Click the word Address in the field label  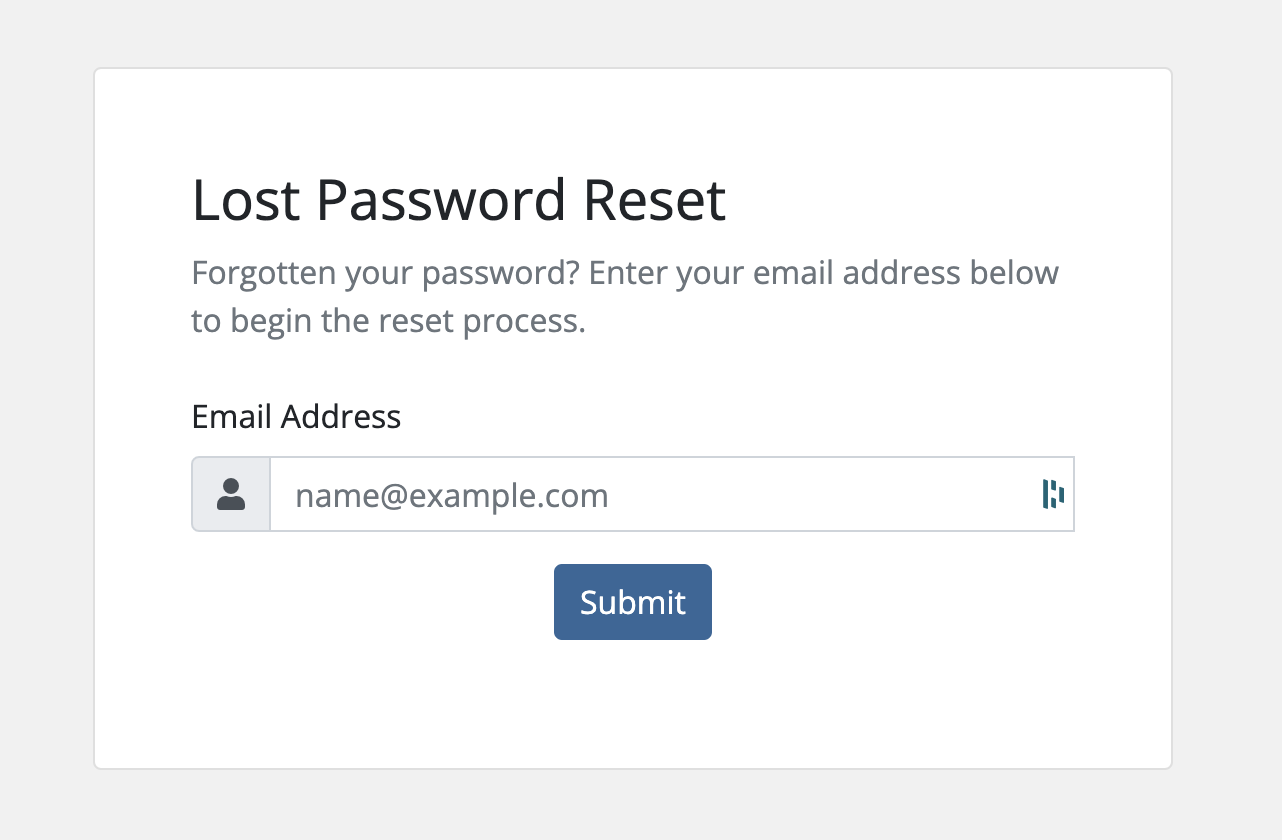click(341, 416)
